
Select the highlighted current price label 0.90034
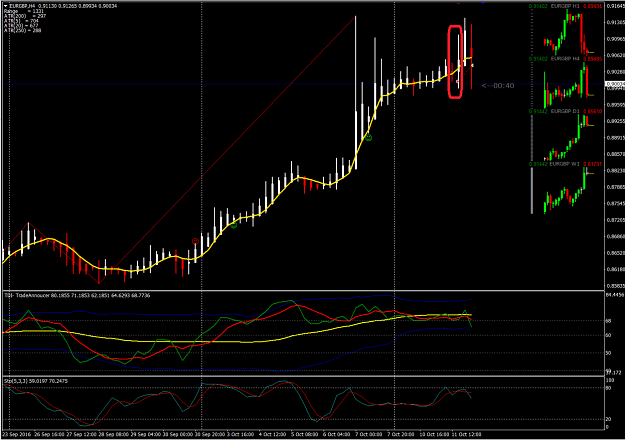pos(615,84)
